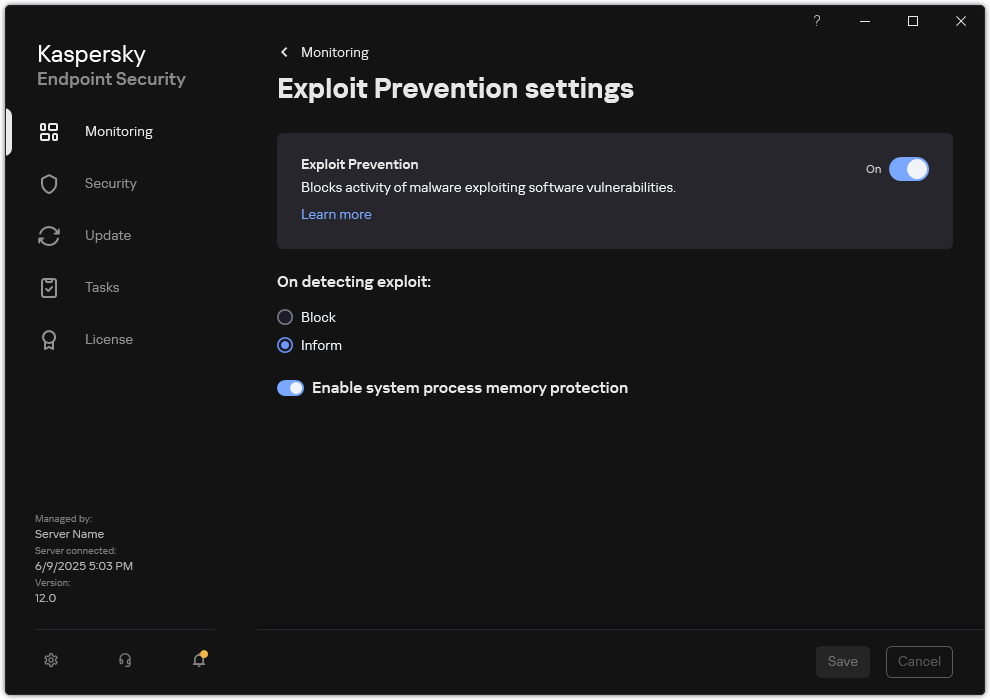Open Tasks using the clipboard icon

pos(49,287)
